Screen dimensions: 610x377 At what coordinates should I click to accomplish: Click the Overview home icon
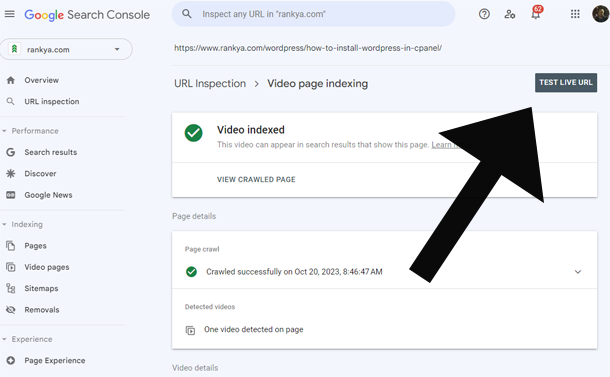click(11, 80)
